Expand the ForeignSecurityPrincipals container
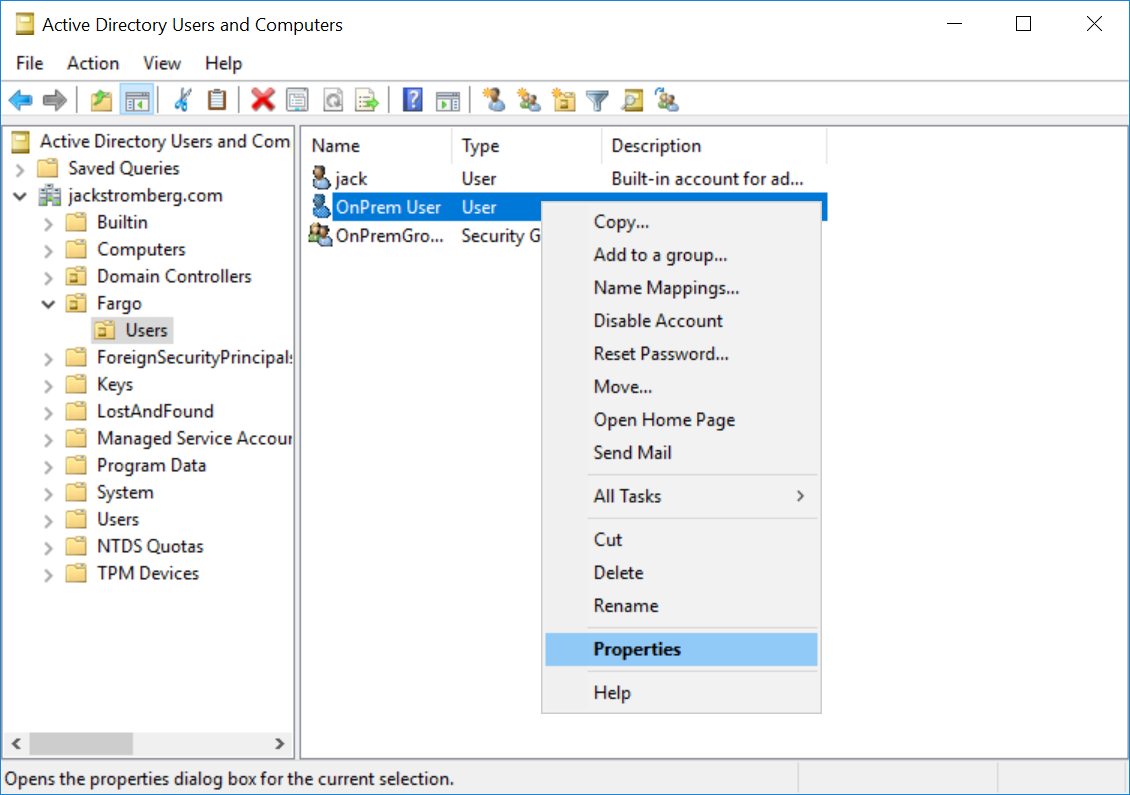The height and width of the screenshot is (795, 1130). (x=48, y=358)
